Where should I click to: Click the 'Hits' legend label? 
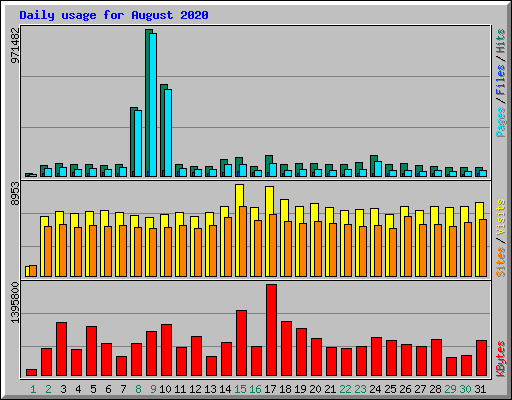coord(501,41)
